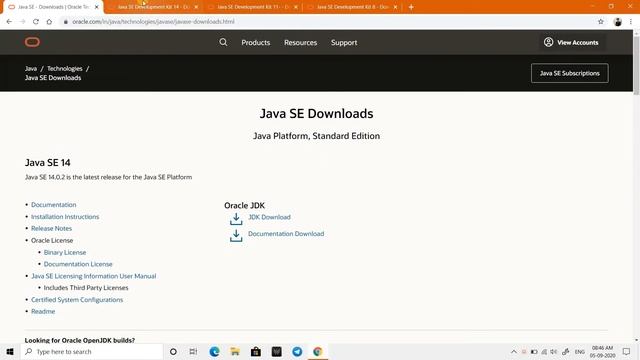Click the browser home icon
This screenshot has height=360, width=640.
49,22
